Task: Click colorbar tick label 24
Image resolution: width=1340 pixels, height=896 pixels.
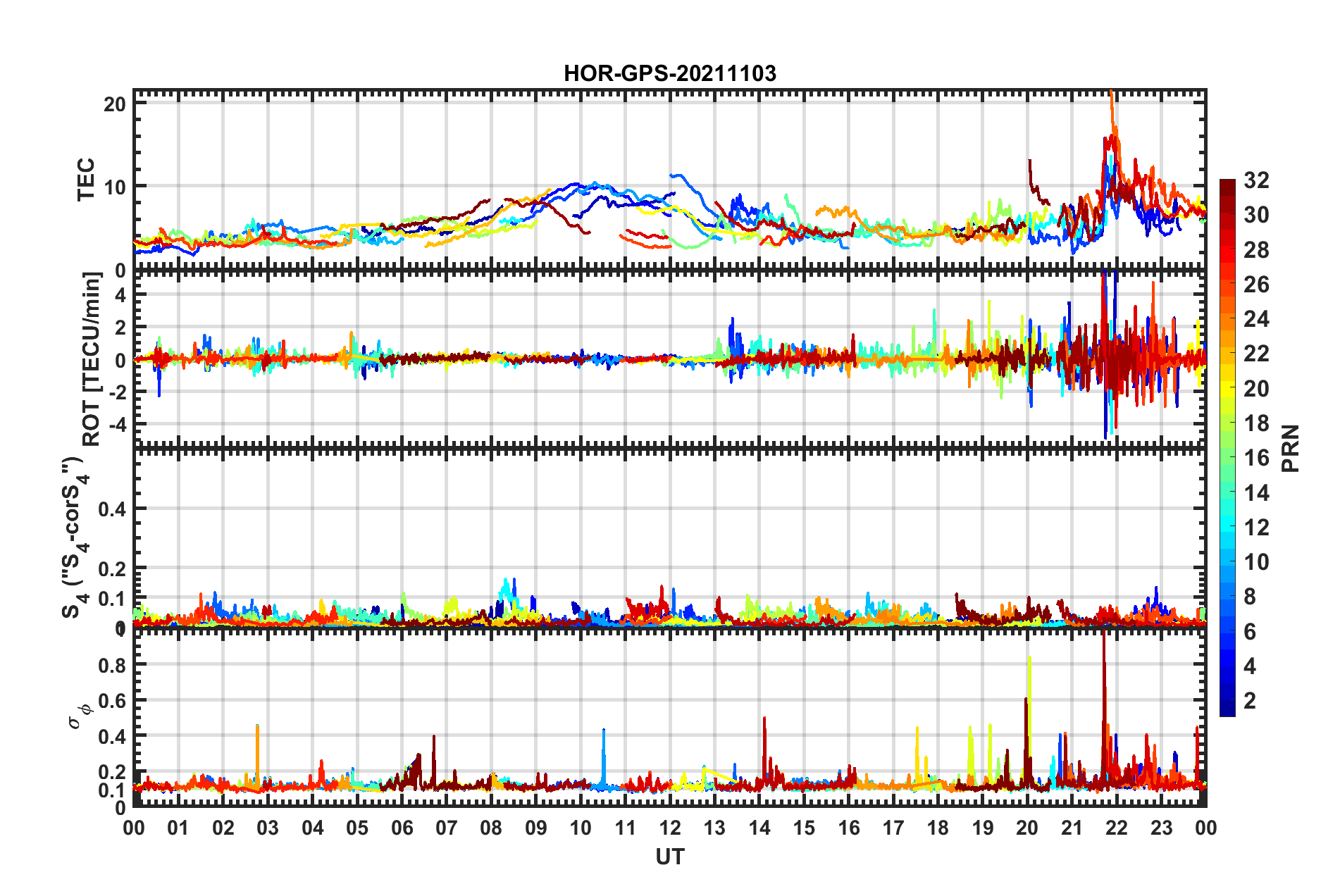Action: pos(1256,319)
